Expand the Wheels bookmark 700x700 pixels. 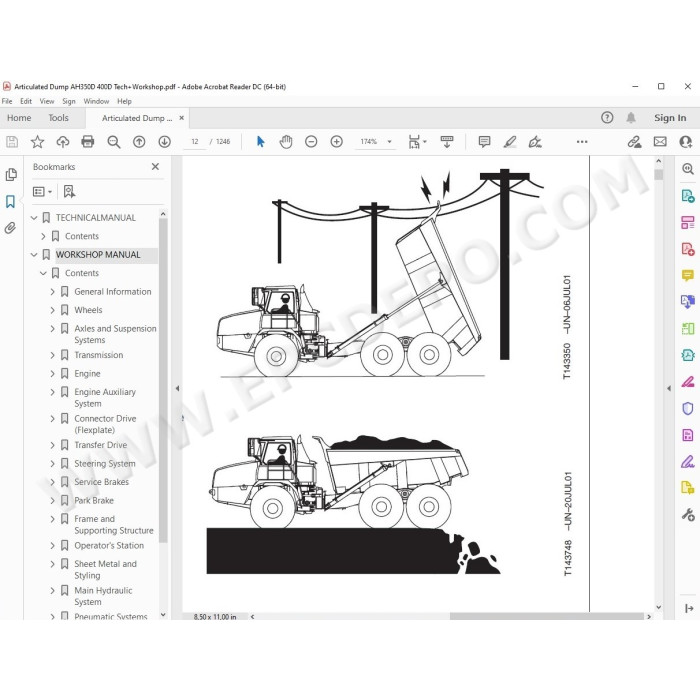tap(53, 310)
